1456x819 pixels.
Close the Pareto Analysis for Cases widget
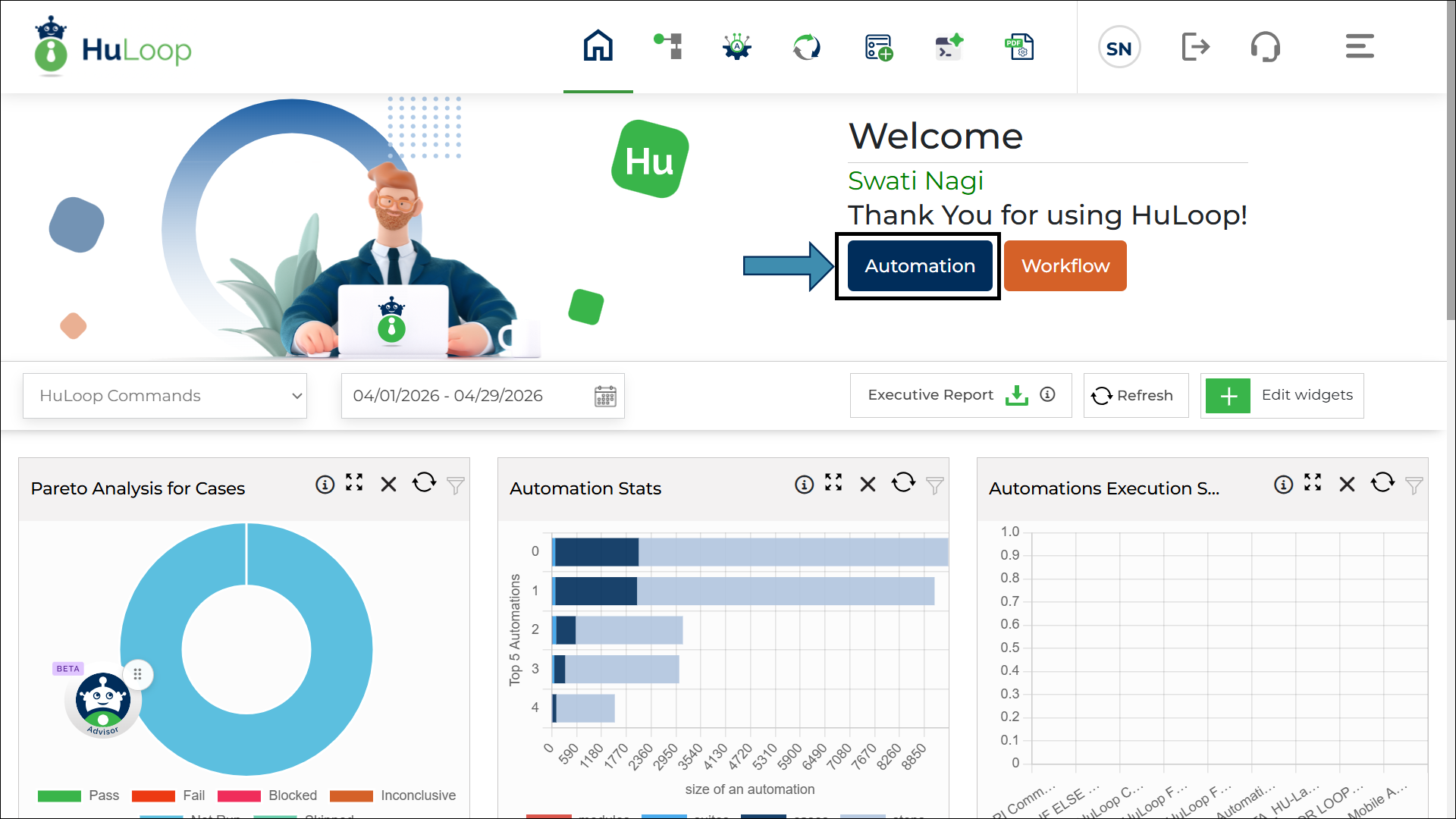pyautogui.click(x=388, y=485)
